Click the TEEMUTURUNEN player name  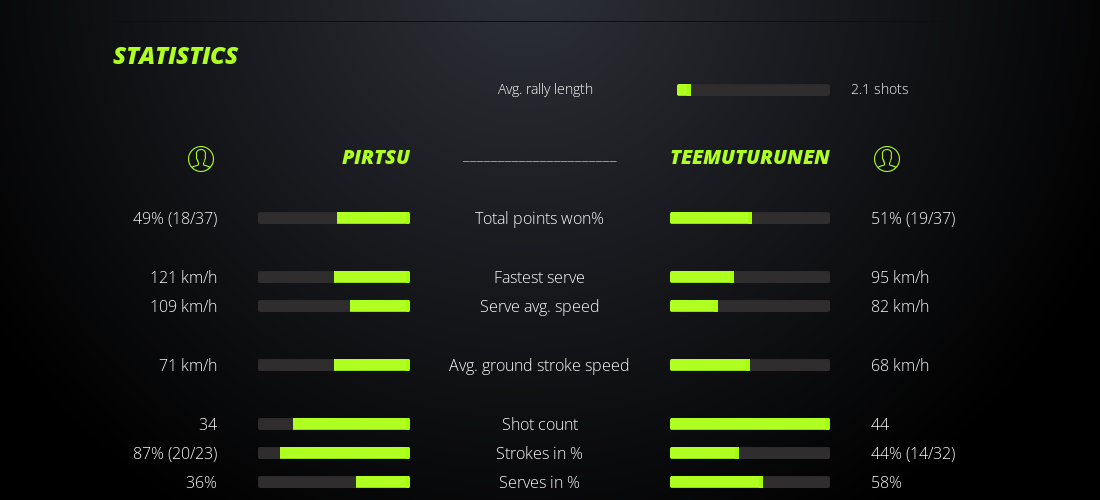749,157
